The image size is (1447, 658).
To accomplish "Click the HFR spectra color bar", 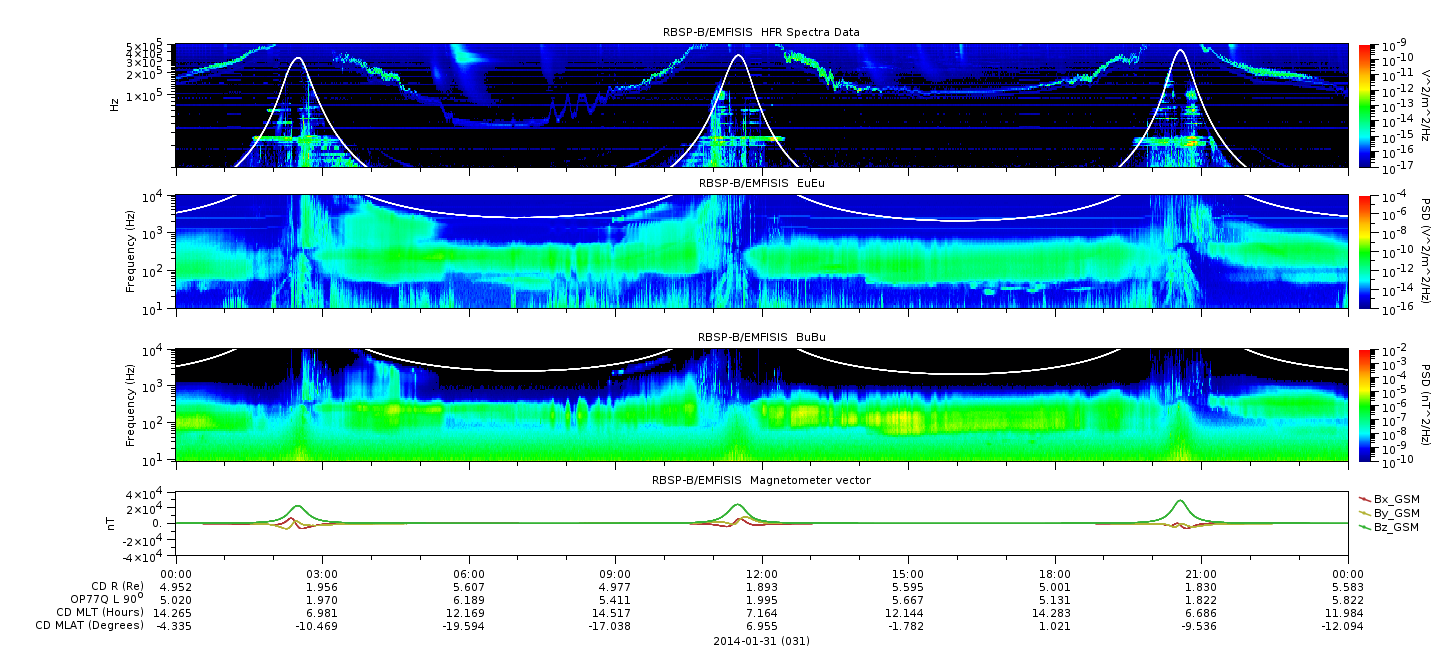I will click(1366, 105).
